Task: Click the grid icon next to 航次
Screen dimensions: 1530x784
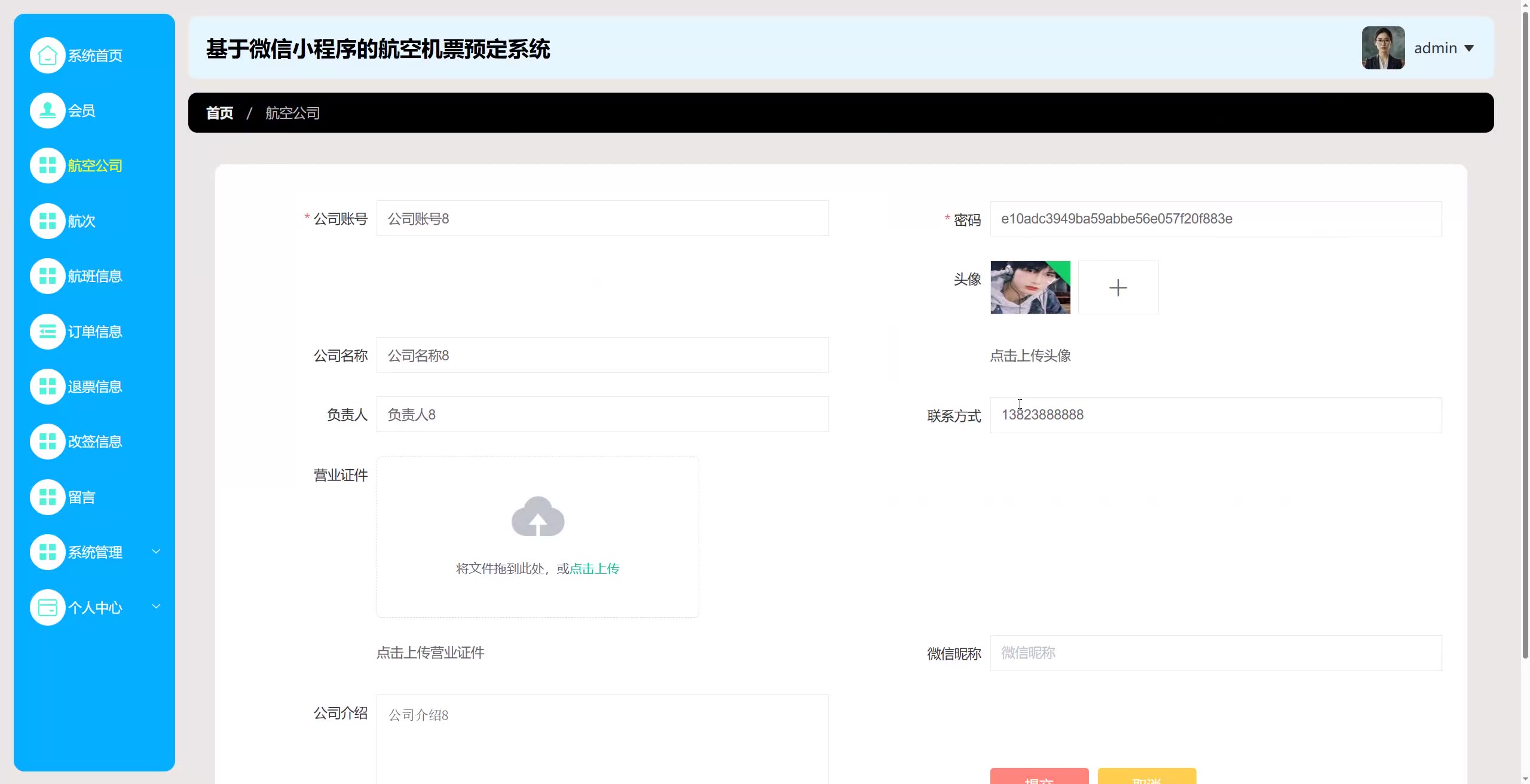Action: (47, 221)
